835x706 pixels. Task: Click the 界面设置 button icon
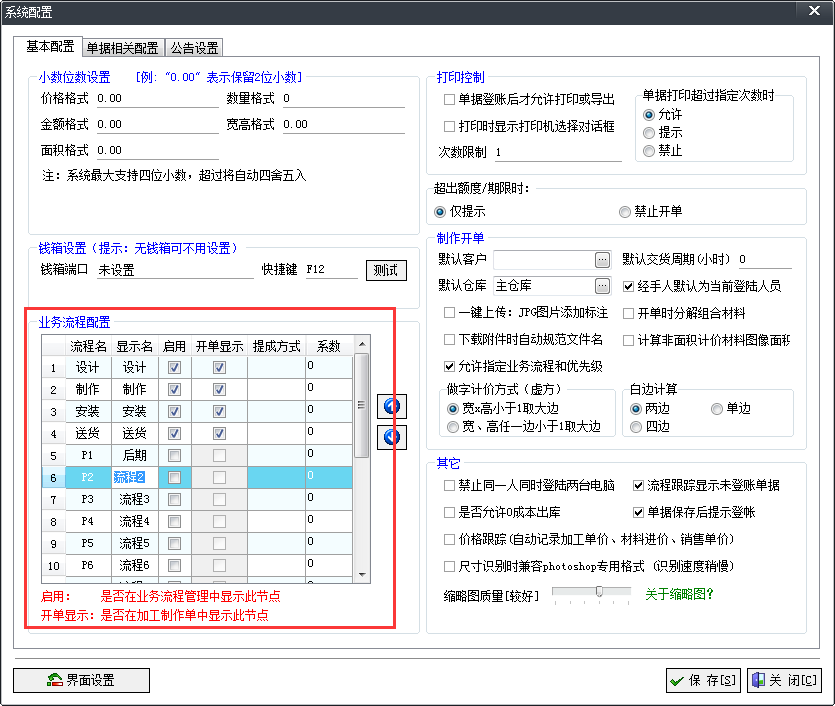click(55, 680)
